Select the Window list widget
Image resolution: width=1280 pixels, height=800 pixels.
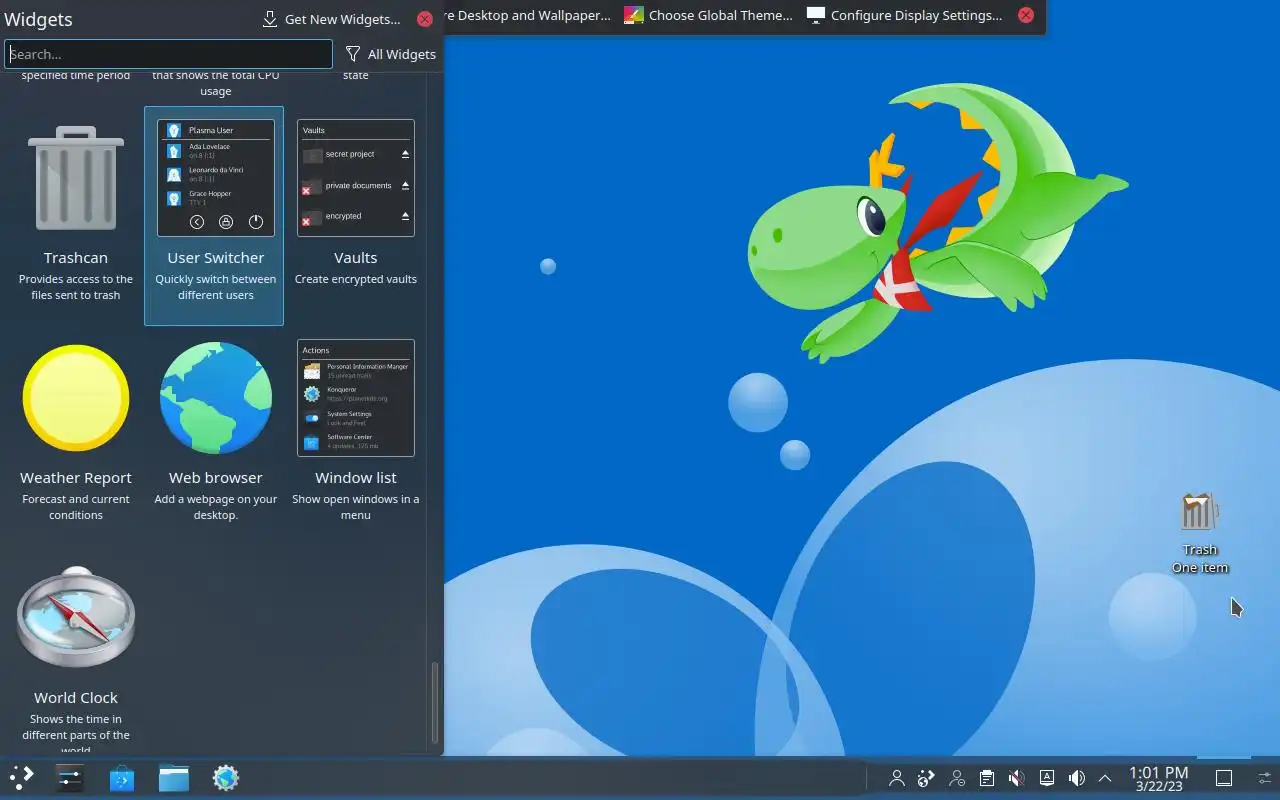coord(356,435)
